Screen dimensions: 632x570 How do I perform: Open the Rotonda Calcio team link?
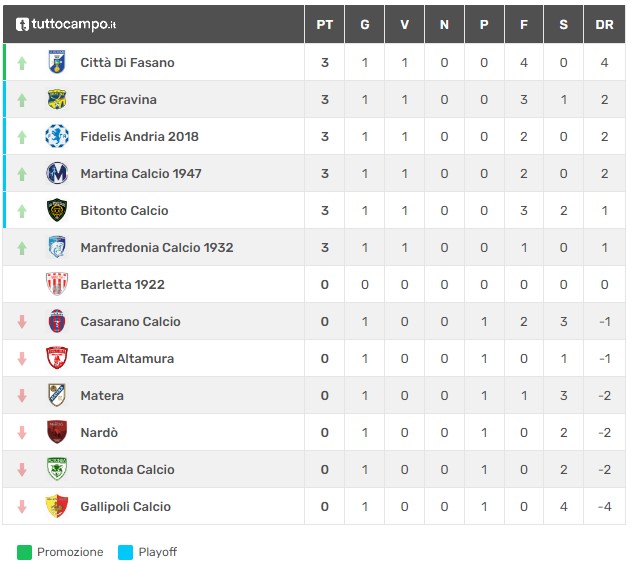click(x=127, y=470)
